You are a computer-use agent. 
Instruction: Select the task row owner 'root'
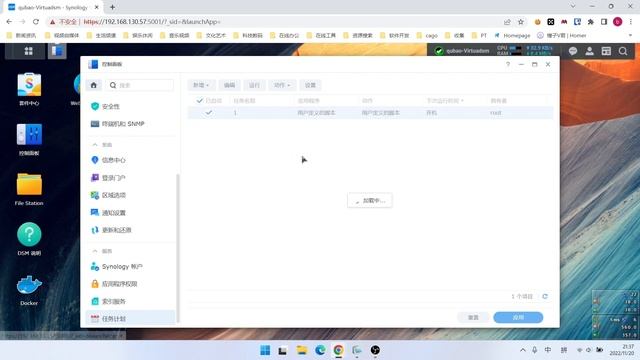coord(496,113)
